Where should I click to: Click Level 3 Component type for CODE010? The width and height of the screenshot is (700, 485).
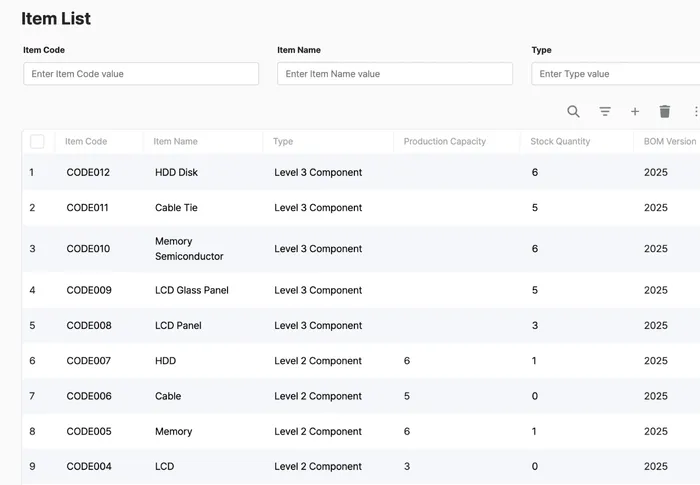(x=318, y=249)
